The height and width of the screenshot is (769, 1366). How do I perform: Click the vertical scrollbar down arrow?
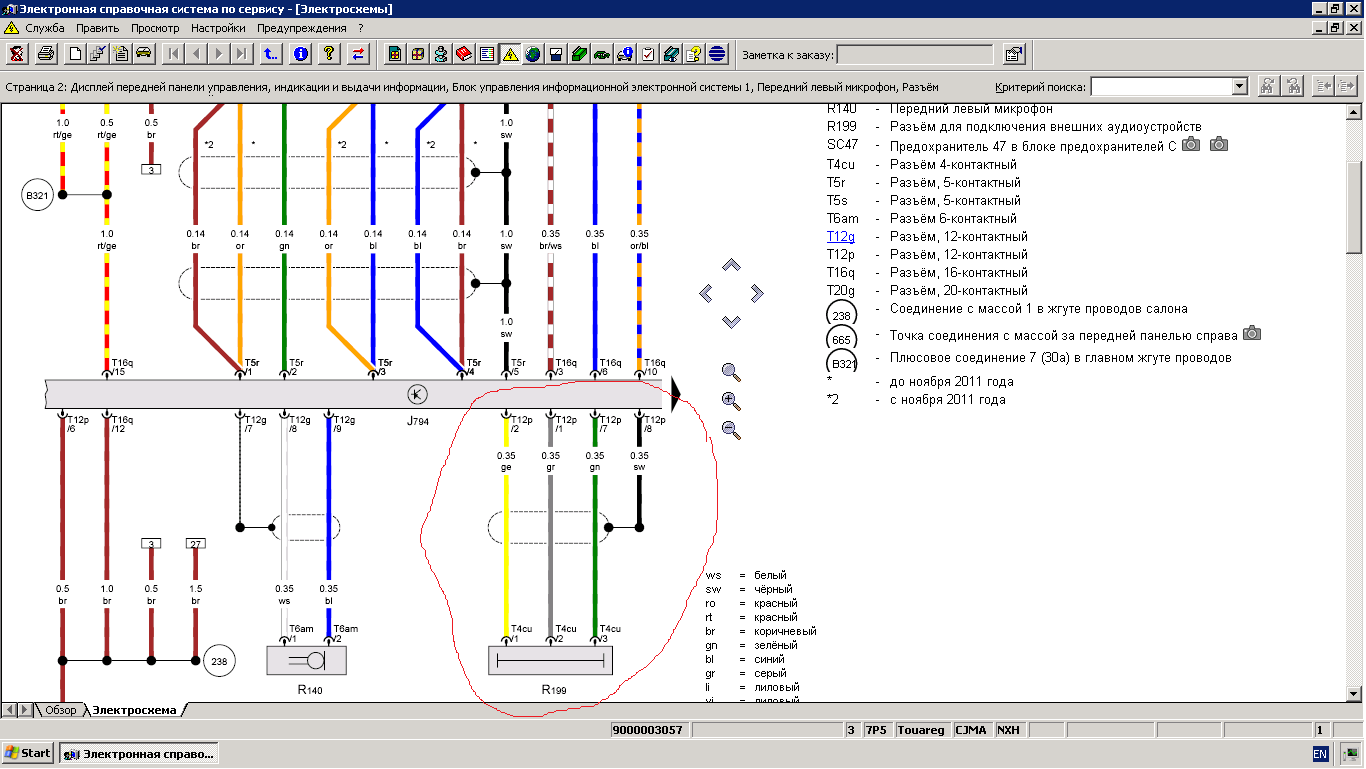(1355, 693)
